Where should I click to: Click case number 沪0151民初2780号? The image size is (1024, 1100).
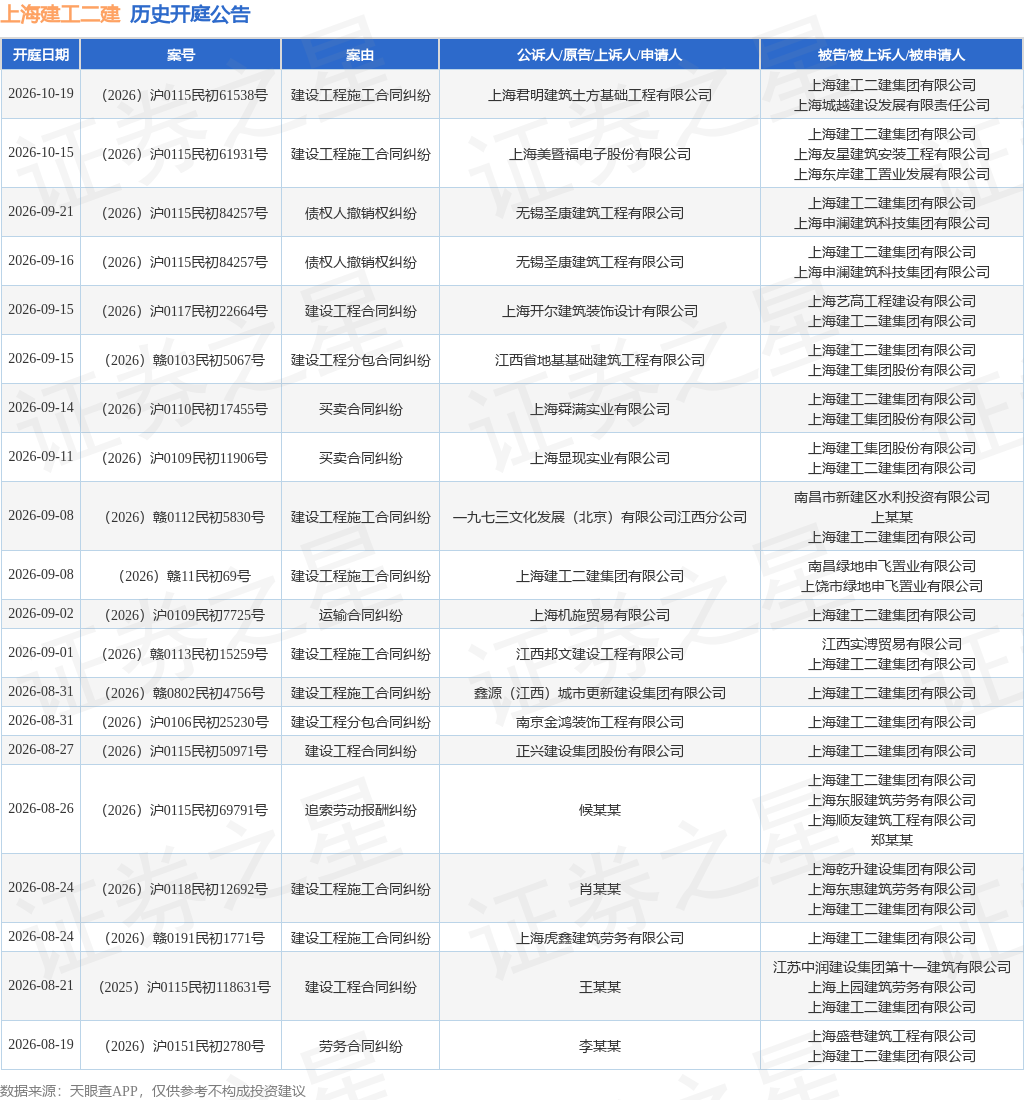click(x=185, y=1046)
